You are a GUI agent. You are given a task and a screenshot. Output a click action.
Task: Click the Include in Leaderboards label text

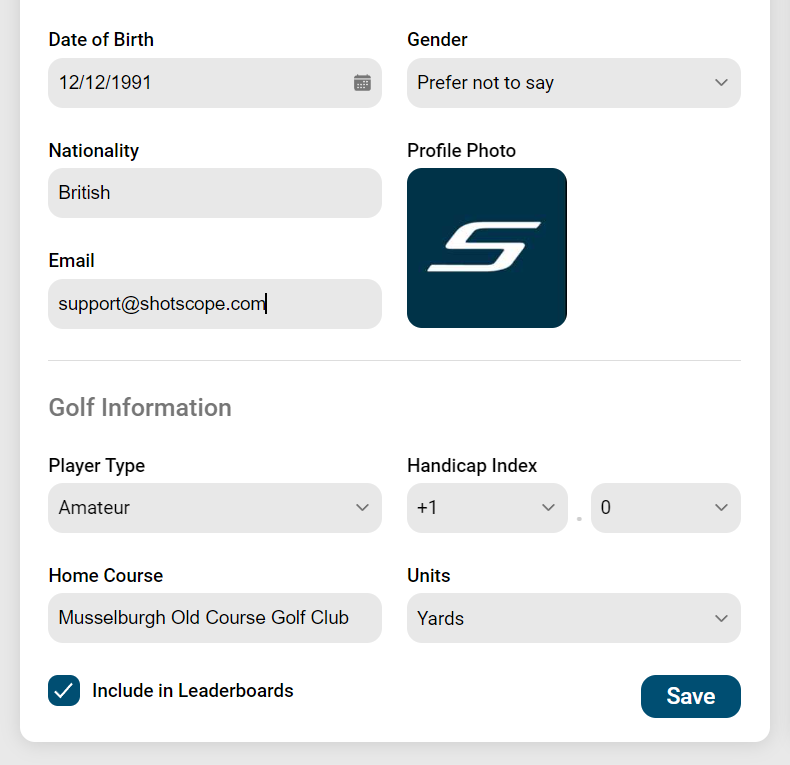click(192, 690)
